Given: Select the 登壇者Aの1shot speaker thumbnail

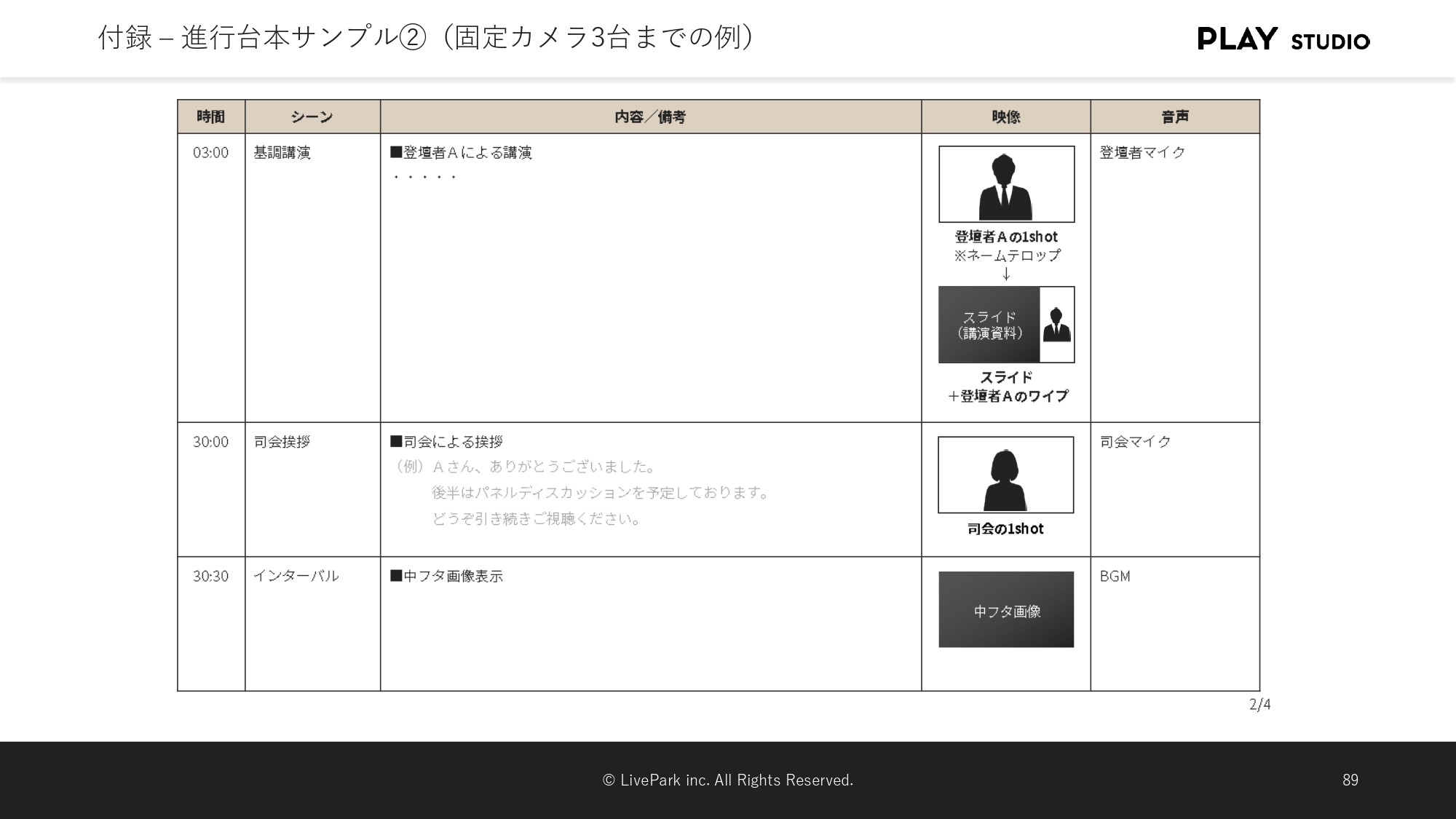Looking at the screenshot, I should [1007, 183].
